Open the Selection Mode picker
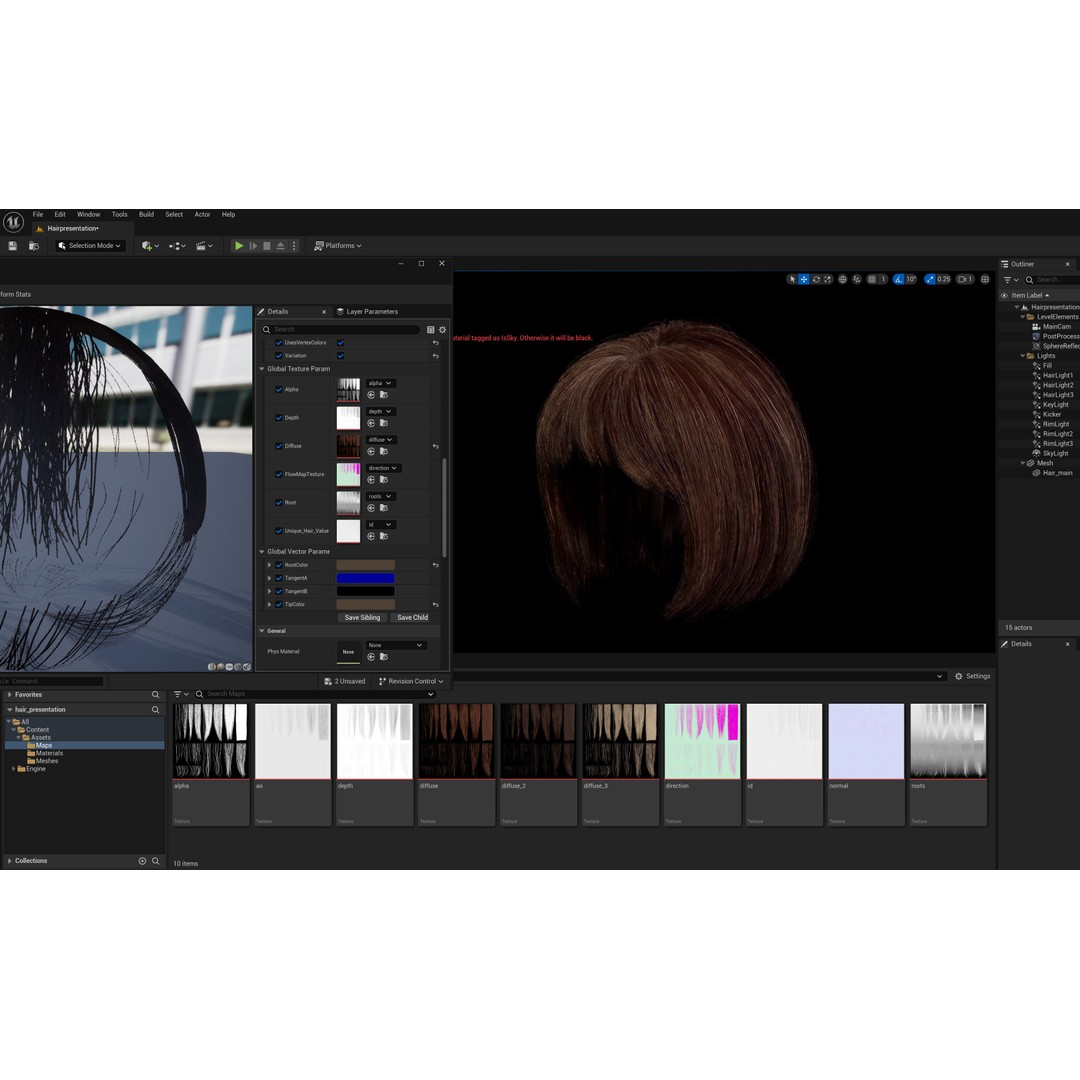1080x1080 pixels. pyautogui.click(x=89, y=245)
